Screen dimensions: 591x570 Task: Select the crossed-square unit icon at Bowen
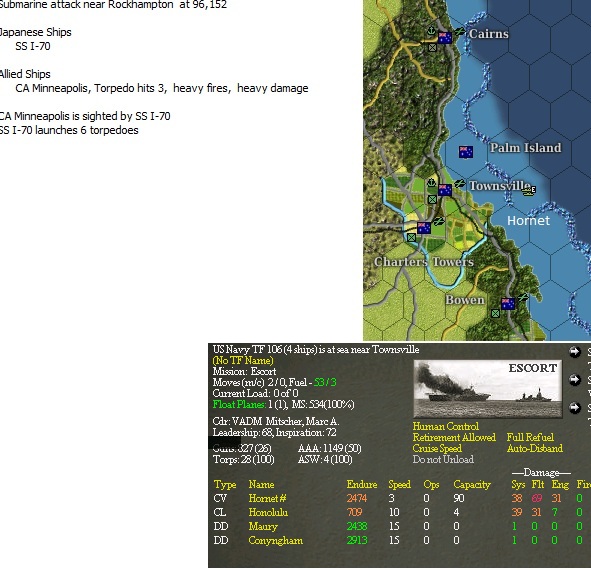pyautogui.click(x=496, y=314)
